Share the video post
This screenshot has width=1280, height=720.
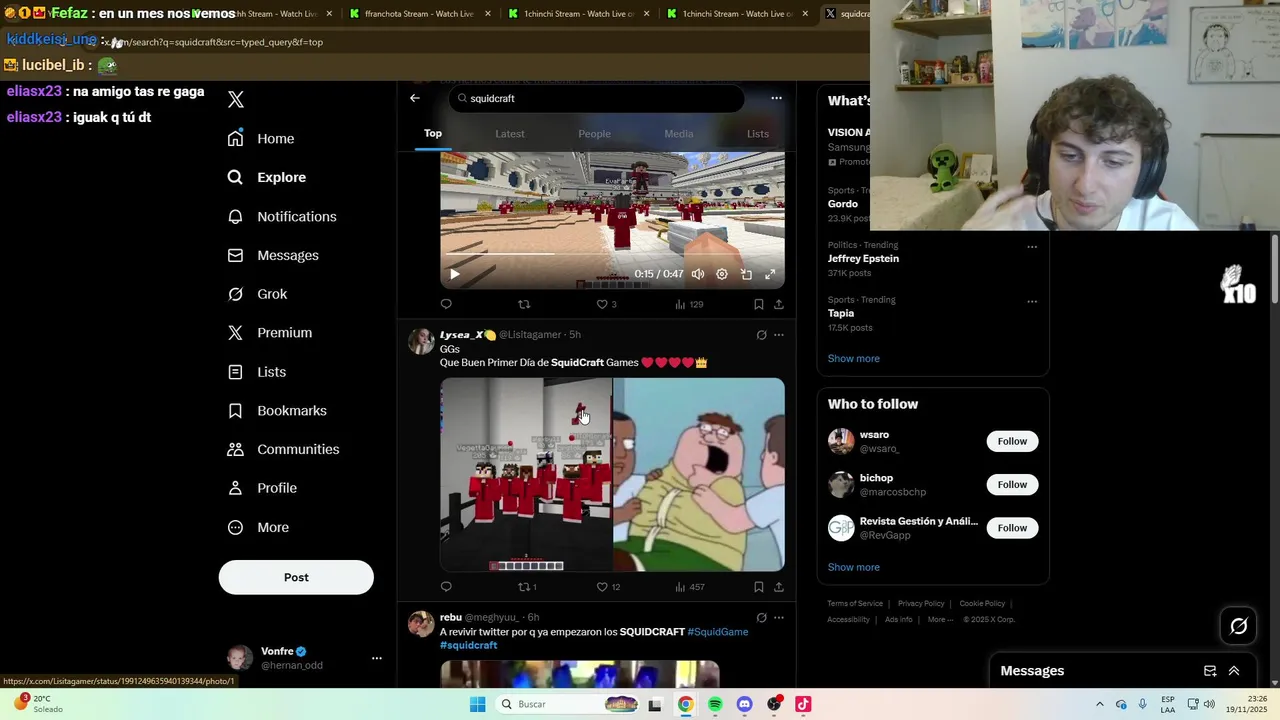(x=779, y=304)
